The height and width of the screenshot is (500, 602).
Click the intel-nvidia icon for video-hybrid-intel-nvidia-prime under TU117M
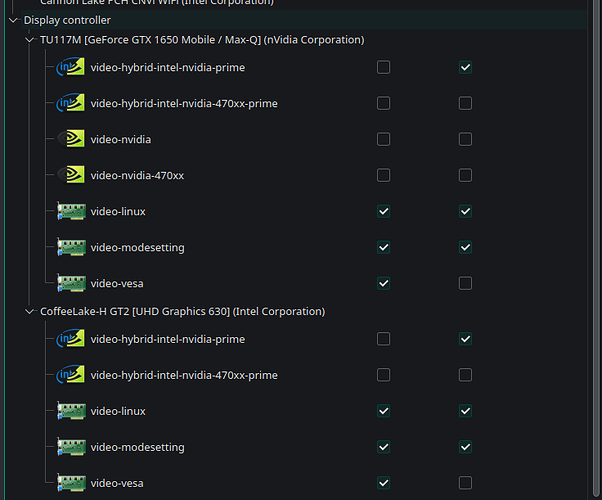71,67
